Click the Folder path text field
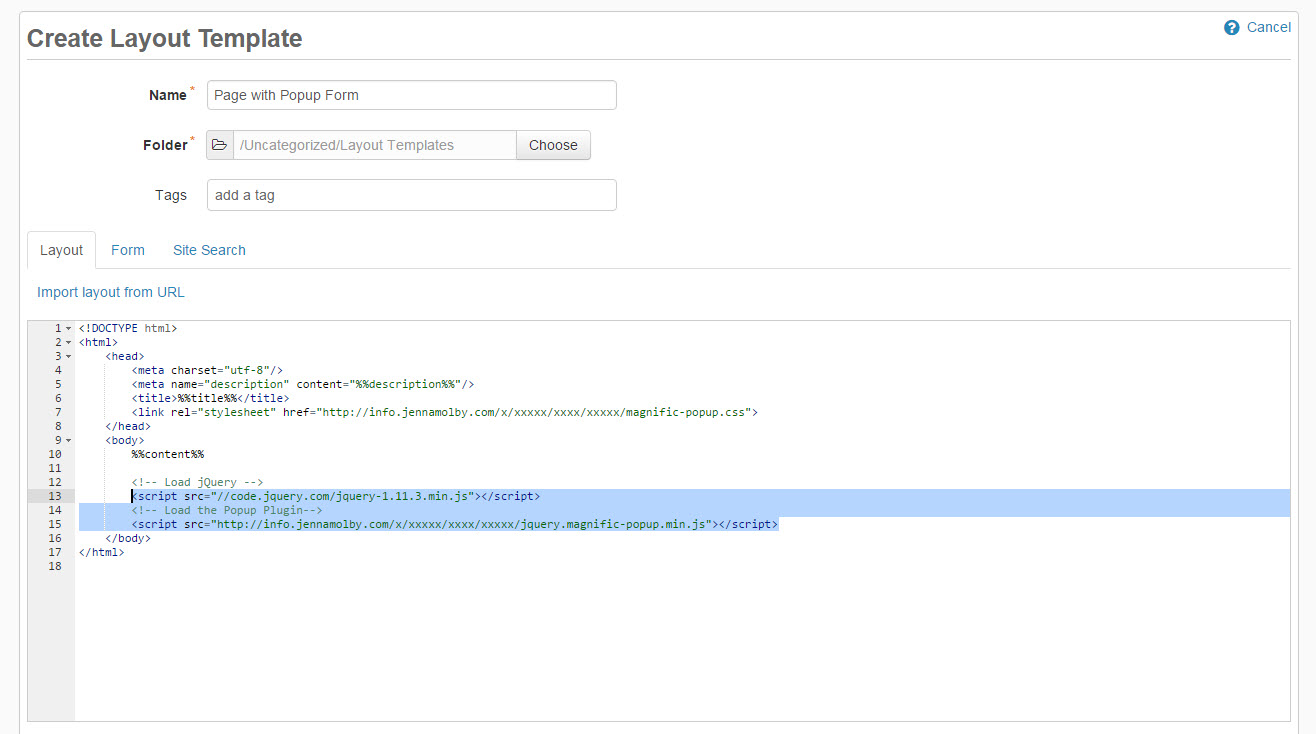The height and width of the screenshot is (734, 1316). (375, 145)
